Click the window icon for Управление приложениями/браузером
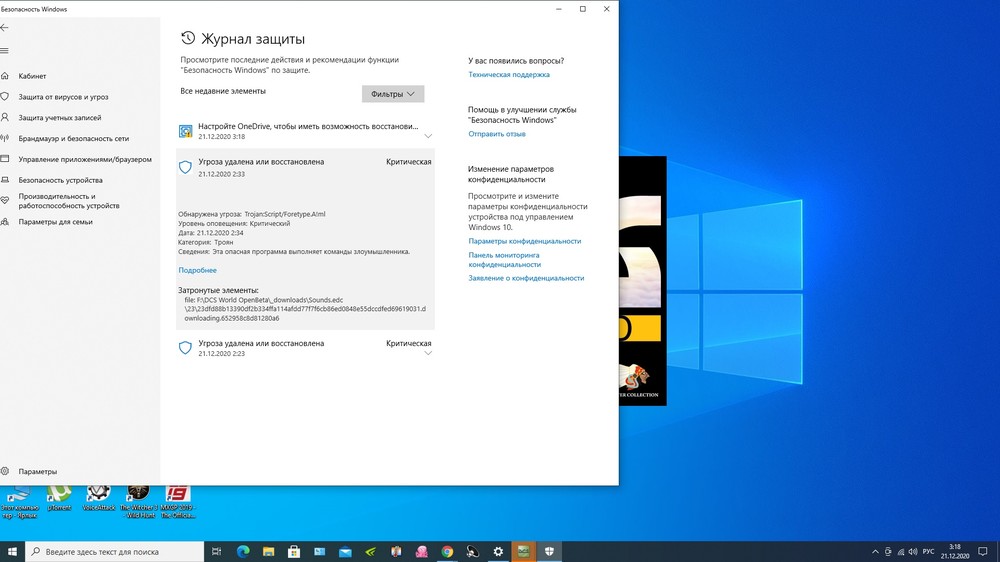1000x562 pixels. [x=4, y=159]
